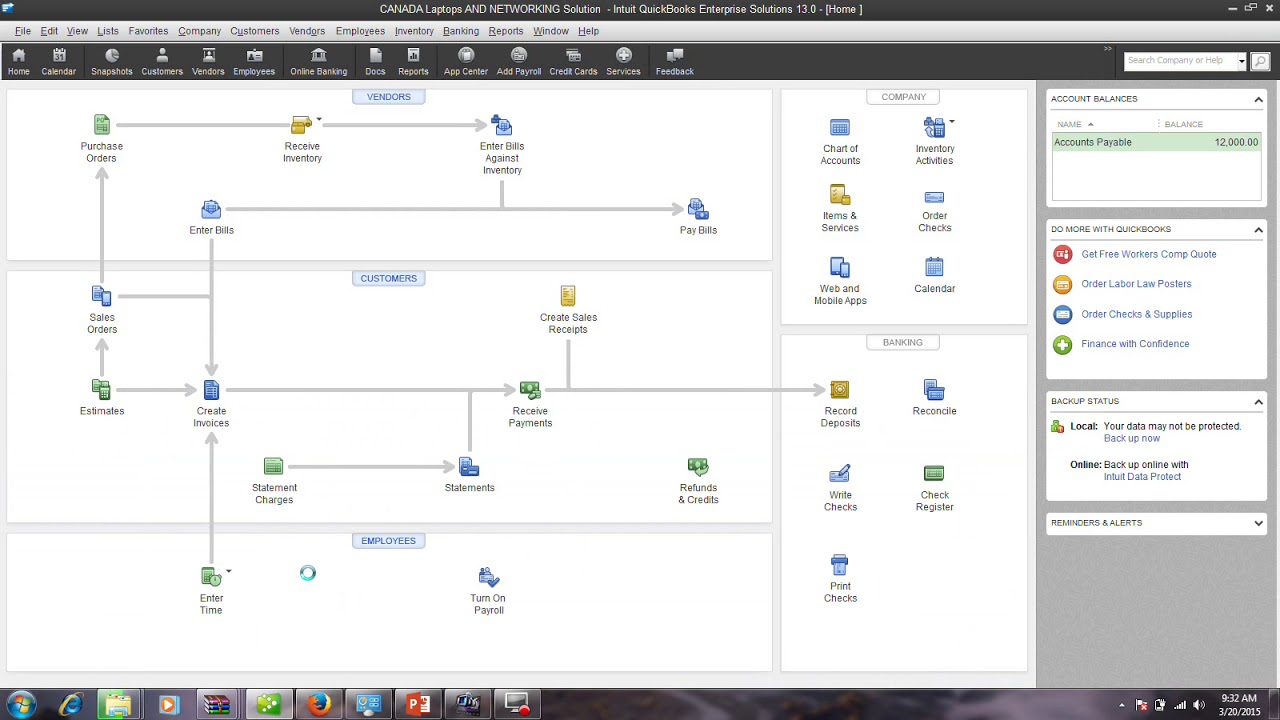Expand the icon bar overflow chevron
The image size is (1280, 720).
[1107, 48]
